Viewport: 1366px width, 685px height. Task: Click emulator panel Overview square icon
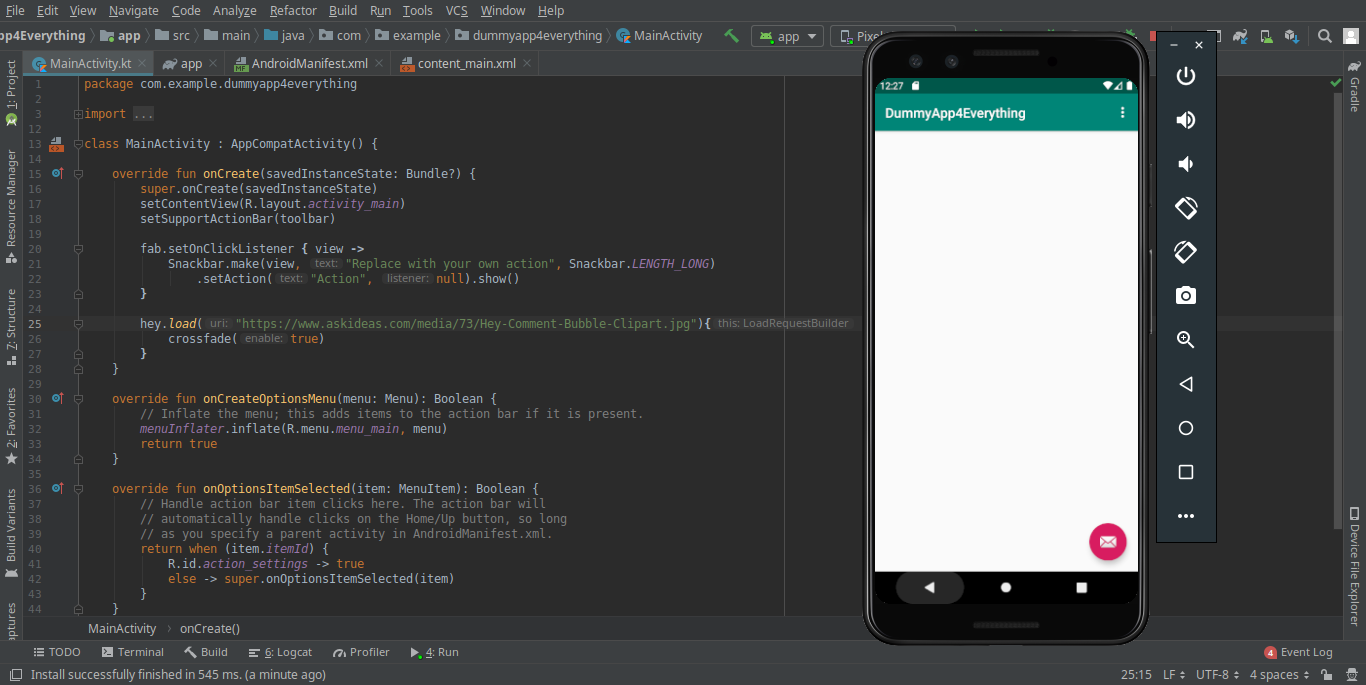pyautogui.click(x=1186, y=472)
